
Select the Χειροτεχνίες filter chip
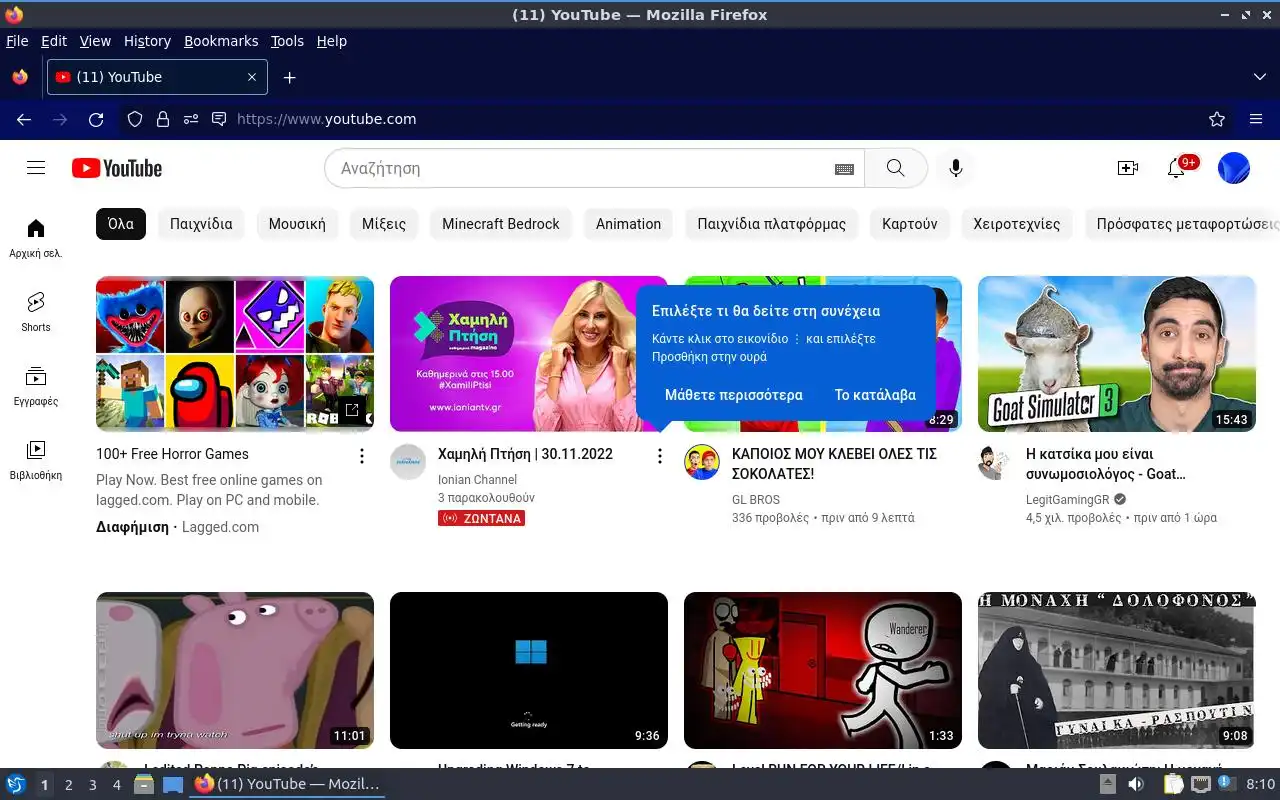click(x=1016, y=224)
